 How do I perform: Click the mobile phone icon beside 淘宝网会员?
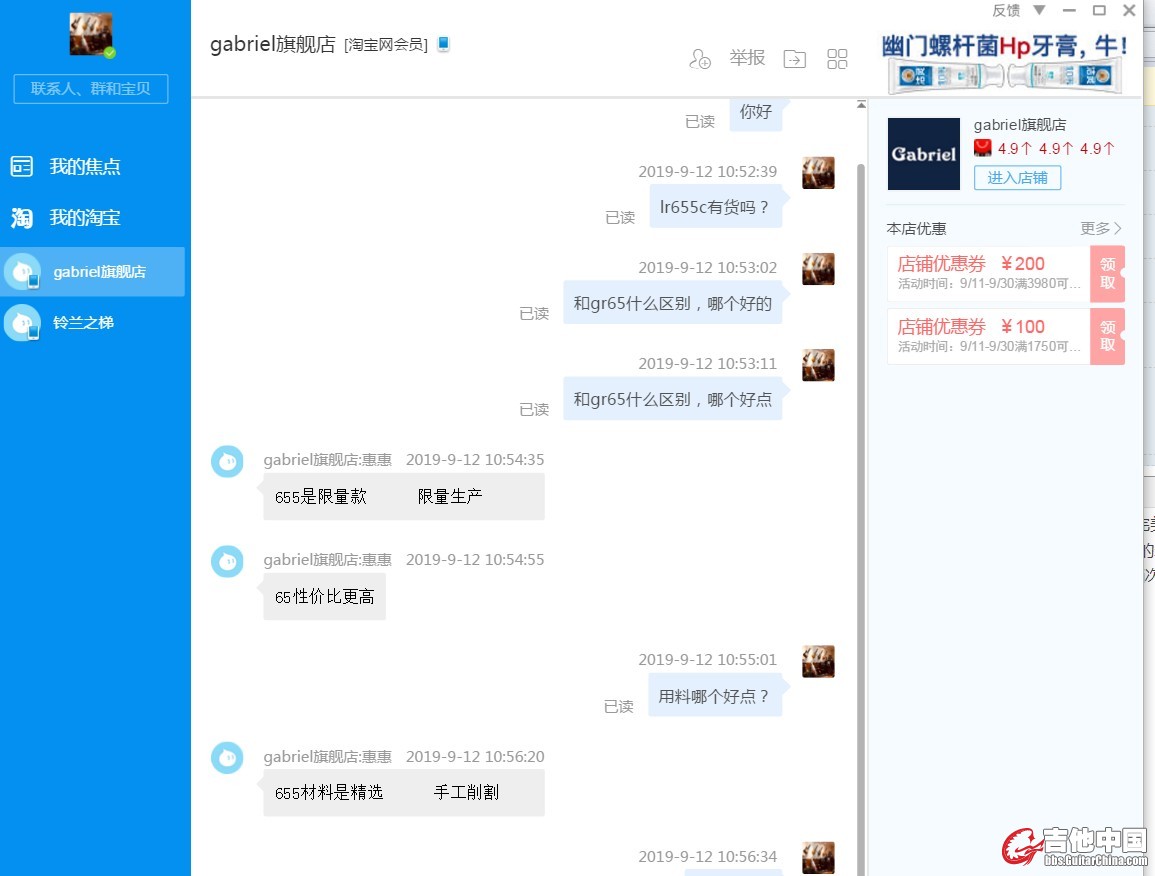click(x=444, y=44)
